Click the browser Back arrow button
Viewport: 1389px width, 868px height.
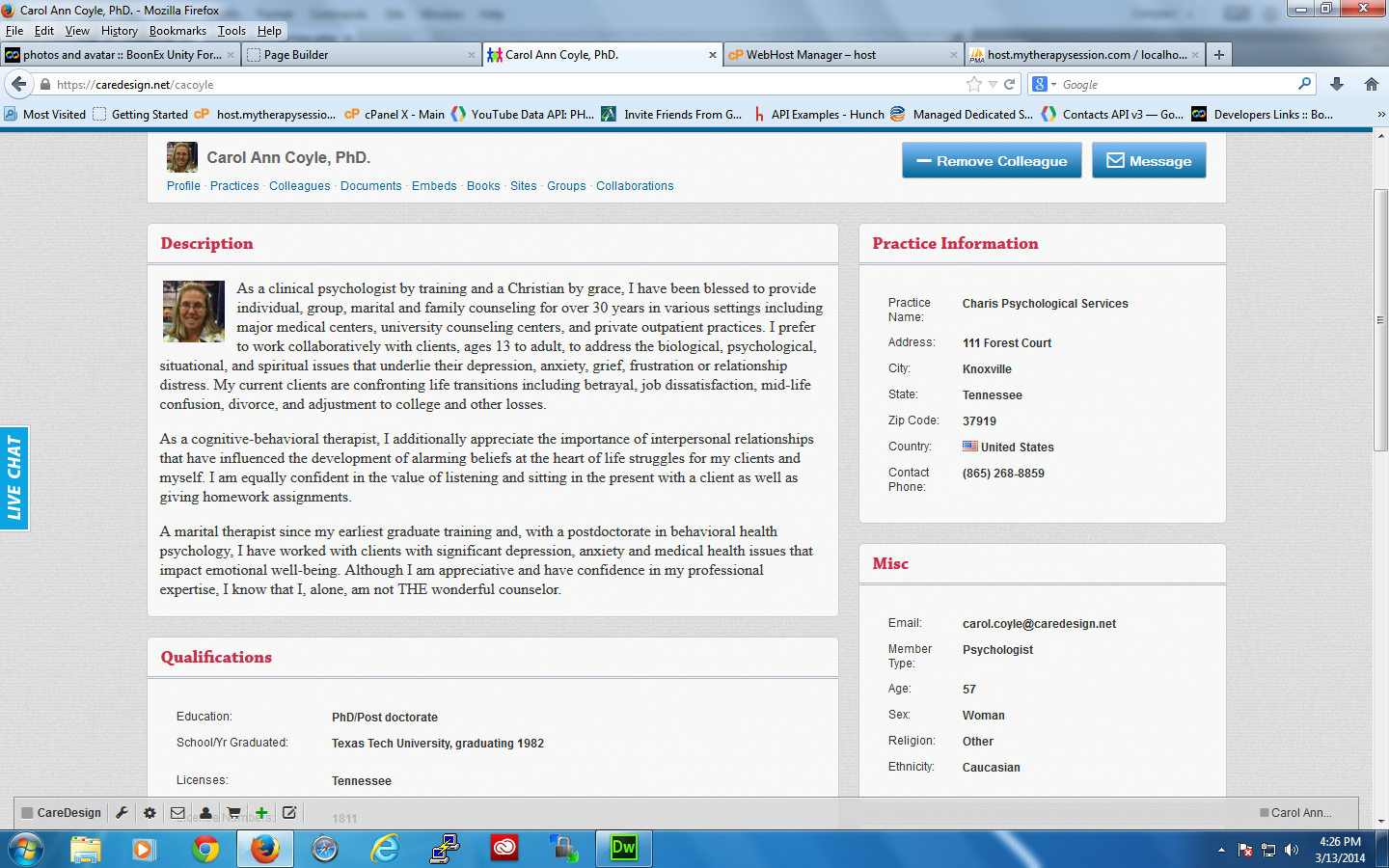point(18,84)
